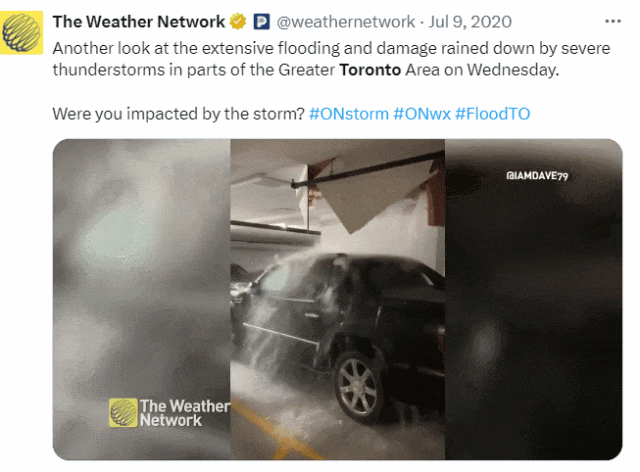
Task: Click the dark right video panel
Action: 533,299
